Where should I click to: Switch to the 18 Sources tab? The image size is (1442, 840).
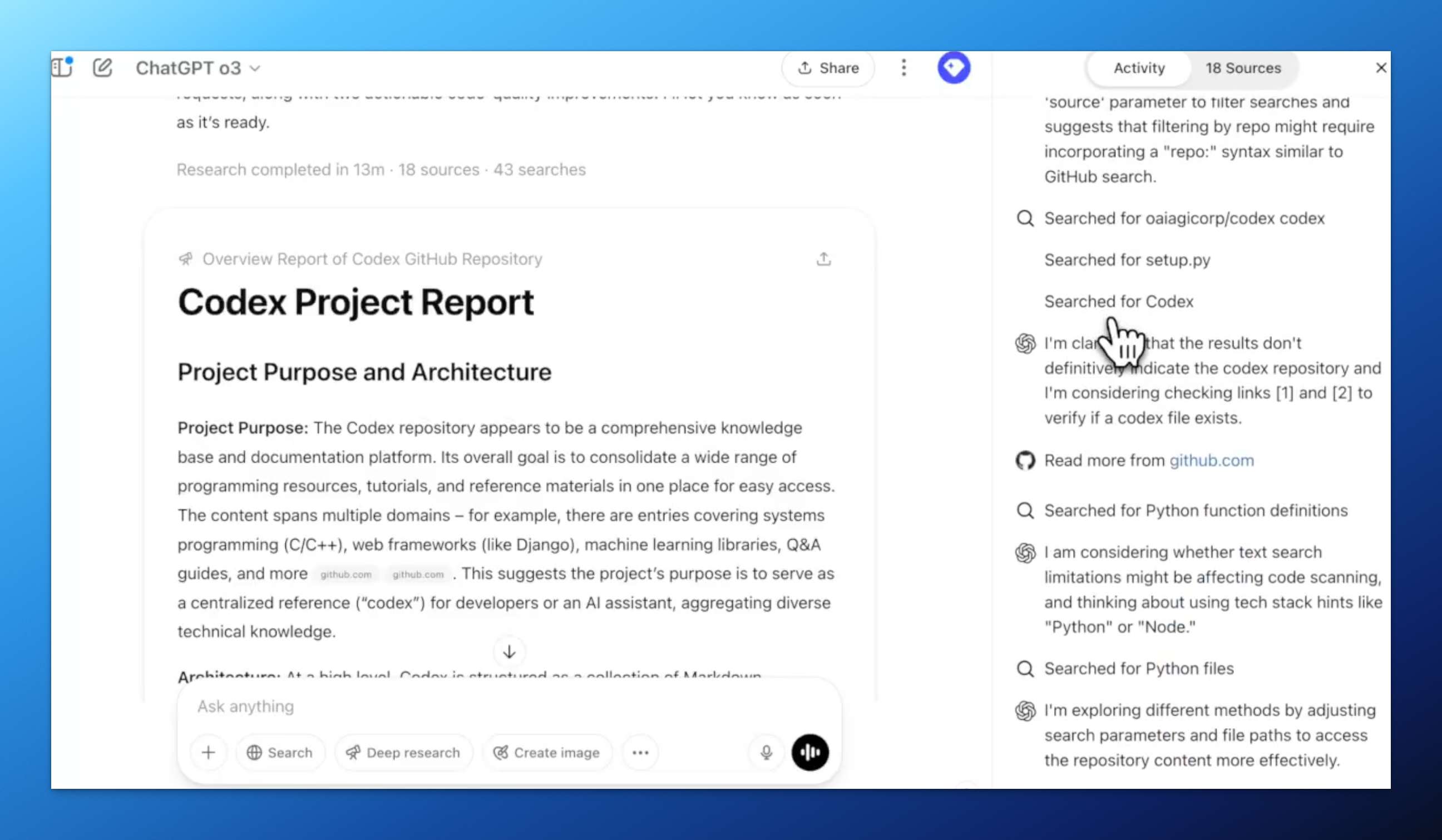click(1243, 68)
